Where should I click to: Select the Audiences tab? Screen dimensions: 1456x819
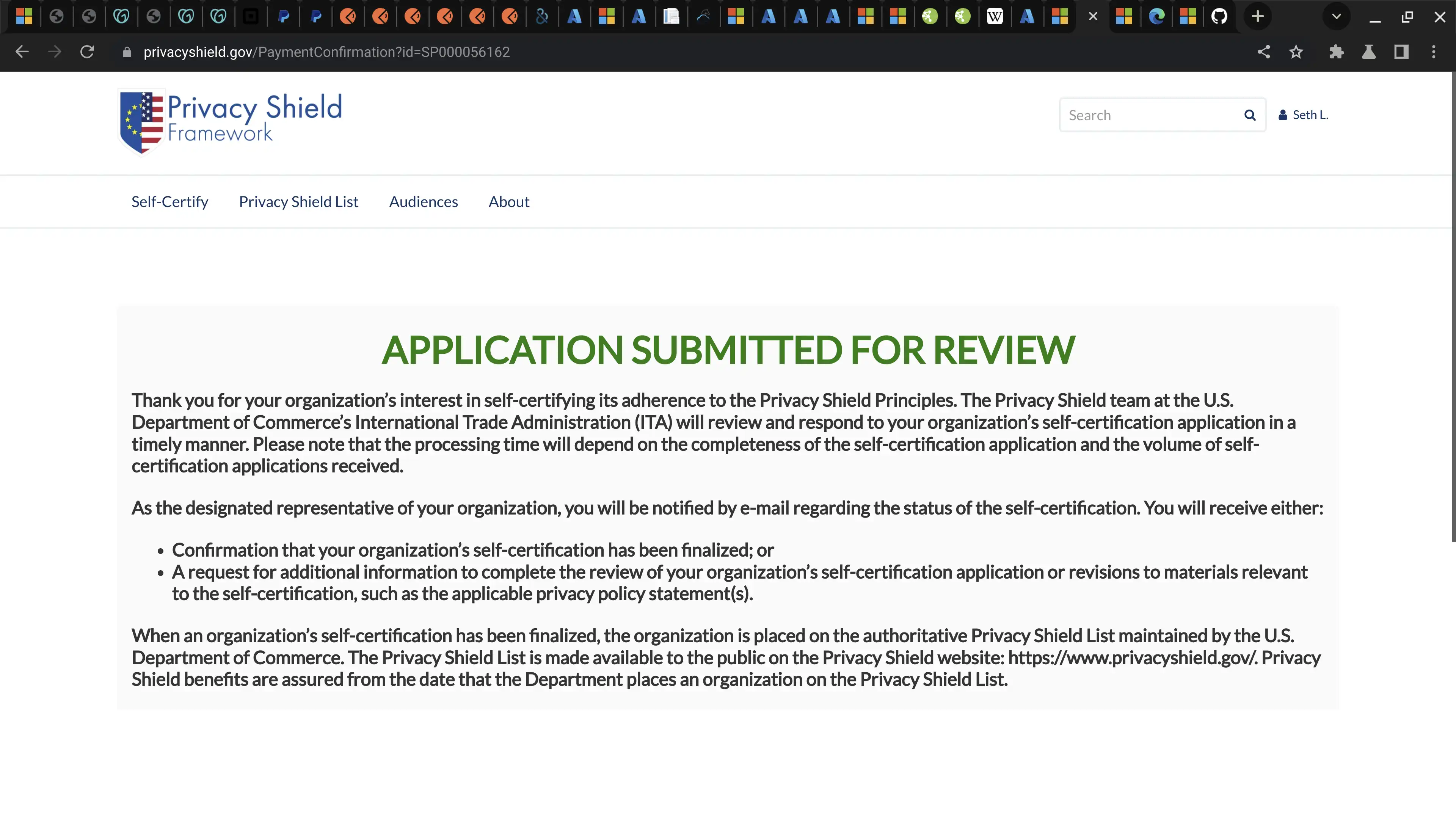click(x=423, y=201)
